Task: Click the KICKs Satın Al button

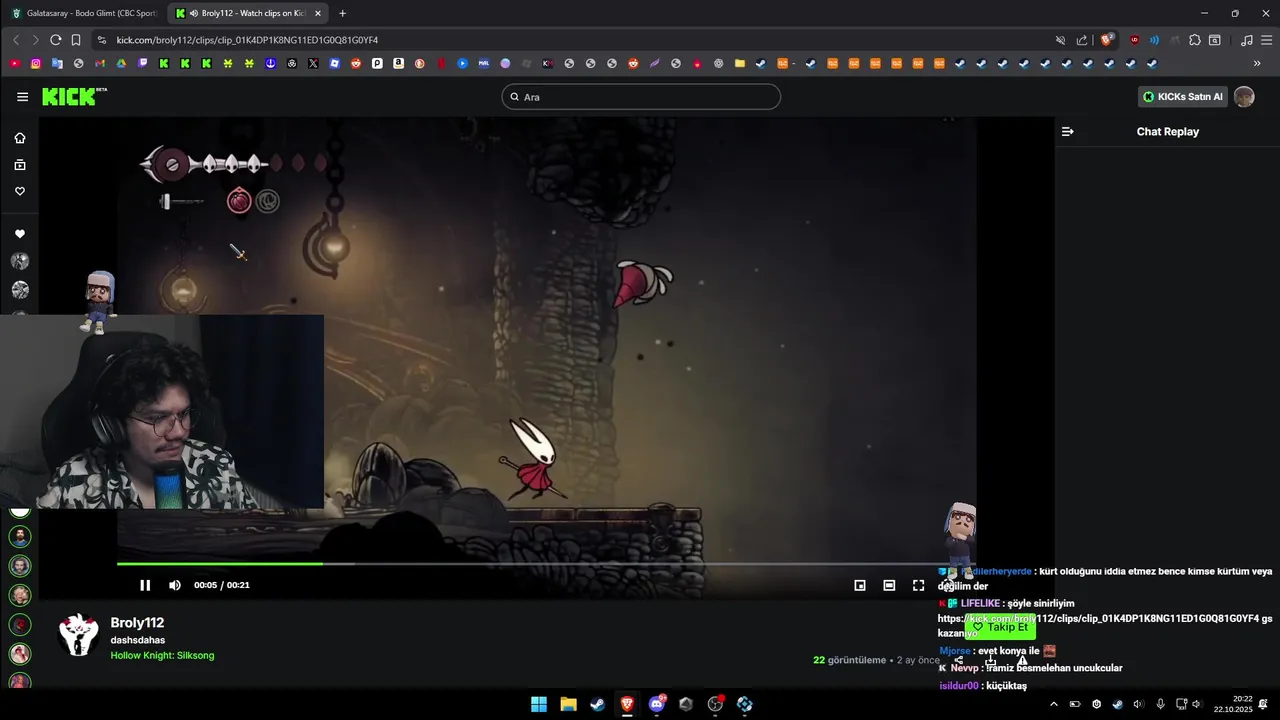Action: 1183,97
